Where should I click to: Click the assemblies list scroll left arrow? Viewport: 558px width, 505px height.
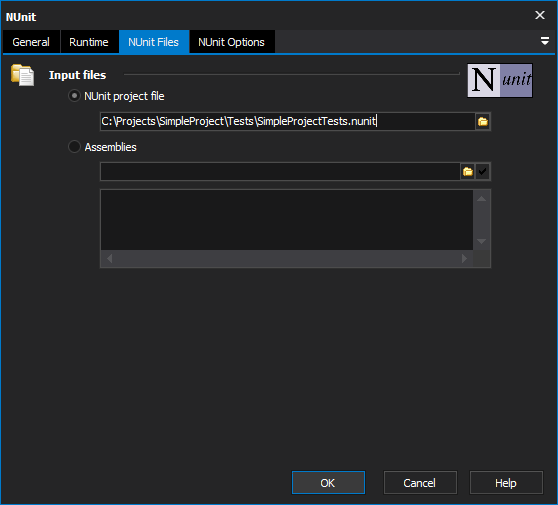tap(110, 259)
